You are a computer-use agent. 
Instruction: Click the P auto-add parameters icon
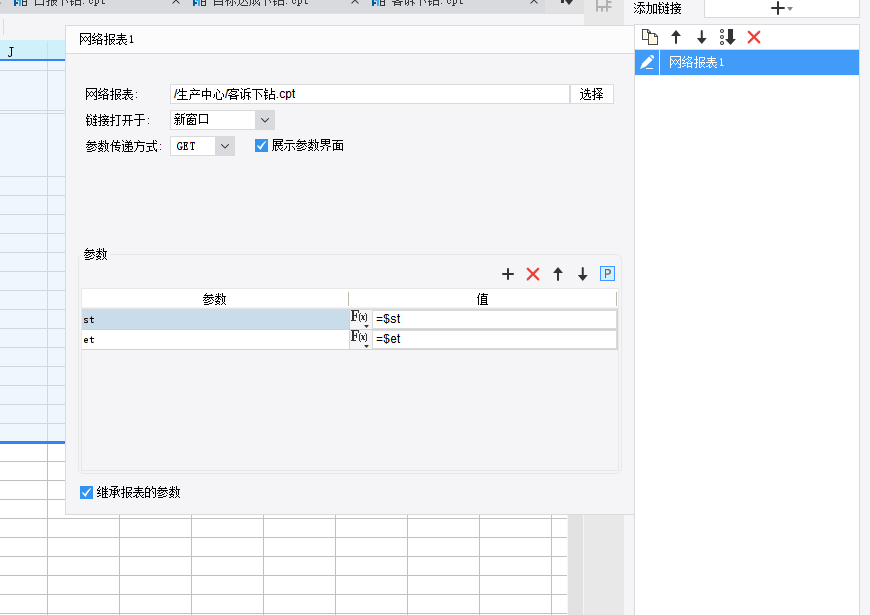pos(607,274)
